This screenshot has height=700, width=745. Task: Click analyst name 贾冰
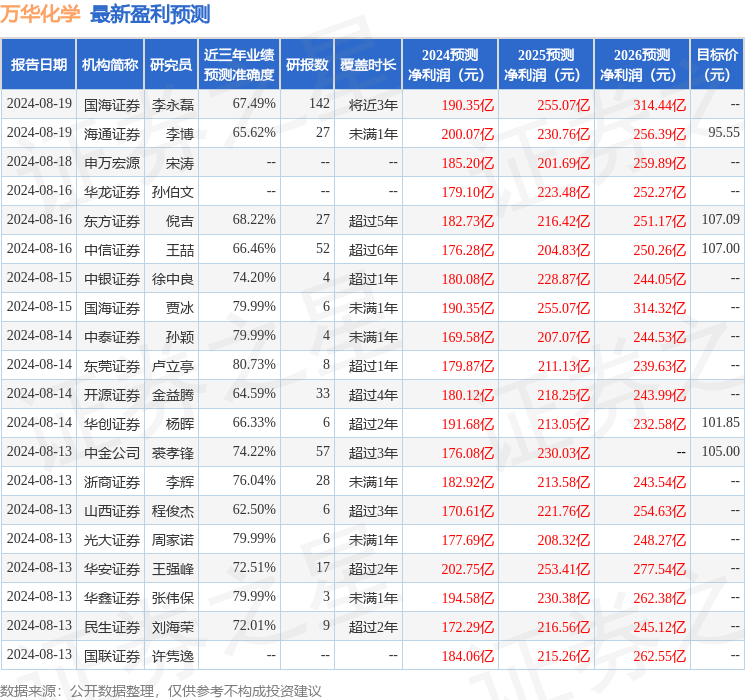pos(180,308)
